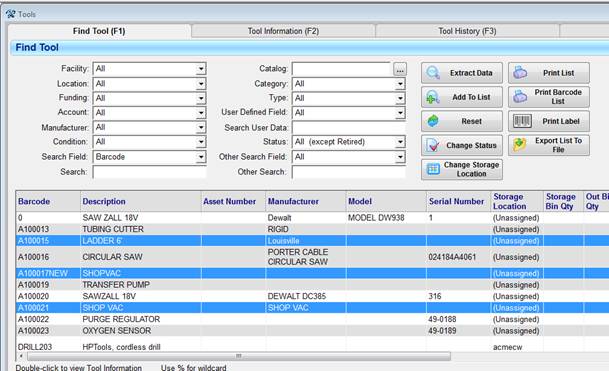Select the A100023 OXYGEN SENSOR row
This screenshot has width=609, height=371.
[x=312, y=331]
